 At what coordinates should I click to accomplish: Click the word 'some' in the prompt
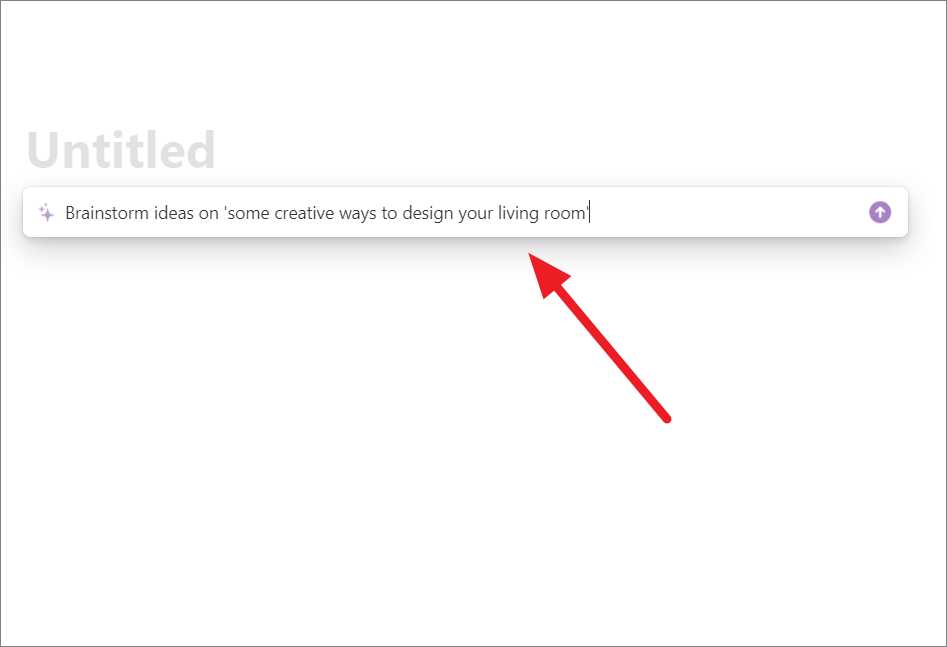[x=248, y=214]
